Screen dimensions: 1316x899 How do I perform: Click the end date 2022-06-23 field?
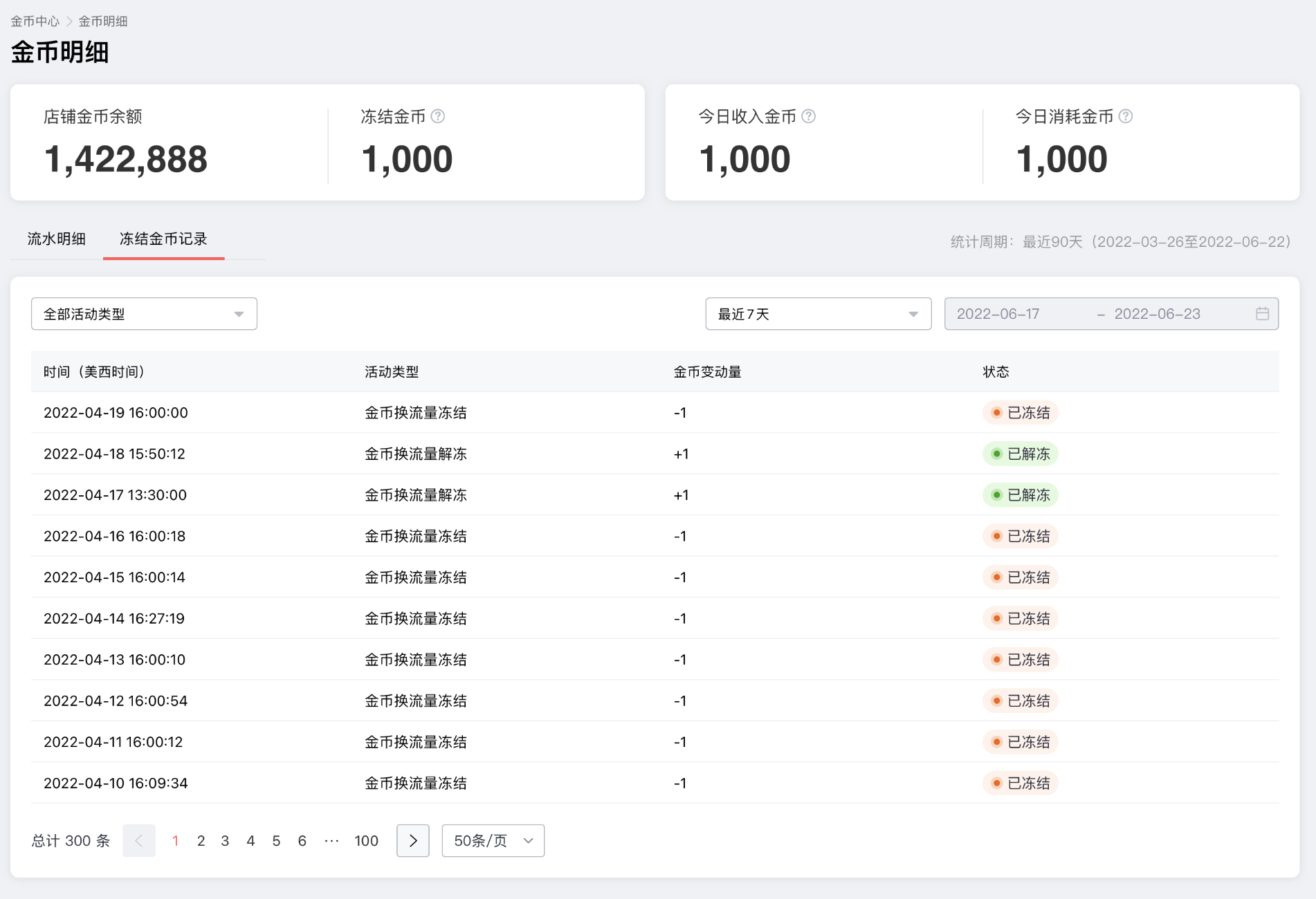coord(1157,314)
